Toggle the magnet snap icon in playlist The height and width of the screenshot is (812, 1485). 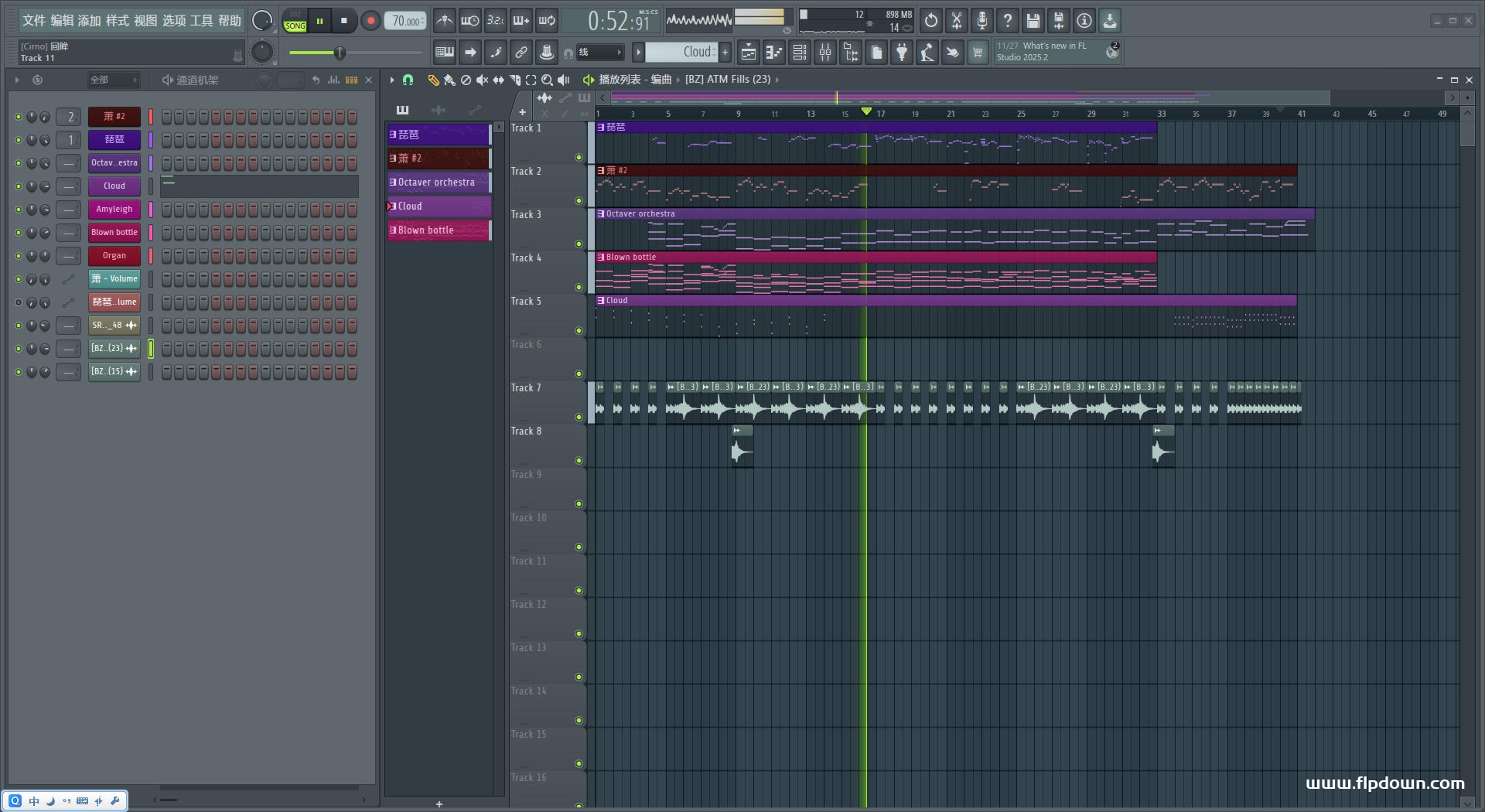408,80
